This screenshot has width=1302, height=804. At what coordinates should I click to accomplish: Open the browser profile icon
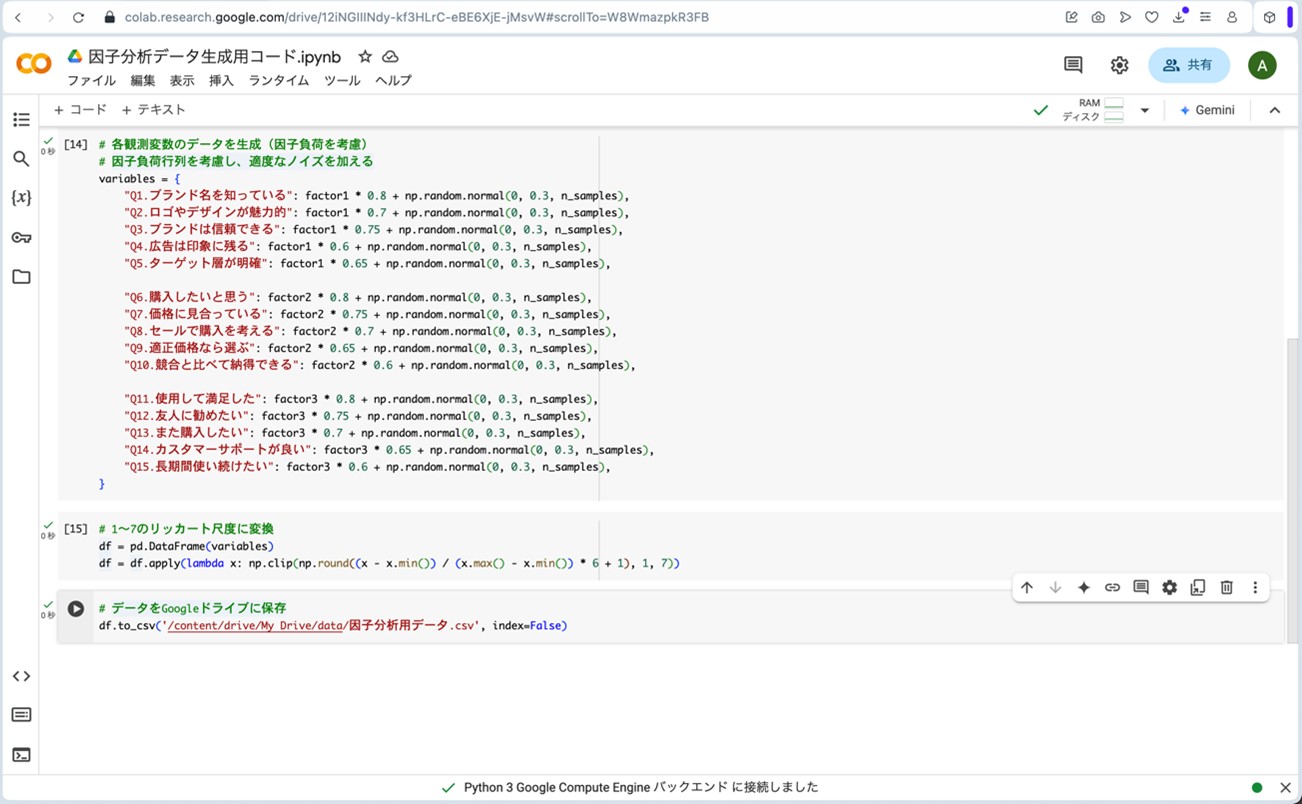point(1232,17)
